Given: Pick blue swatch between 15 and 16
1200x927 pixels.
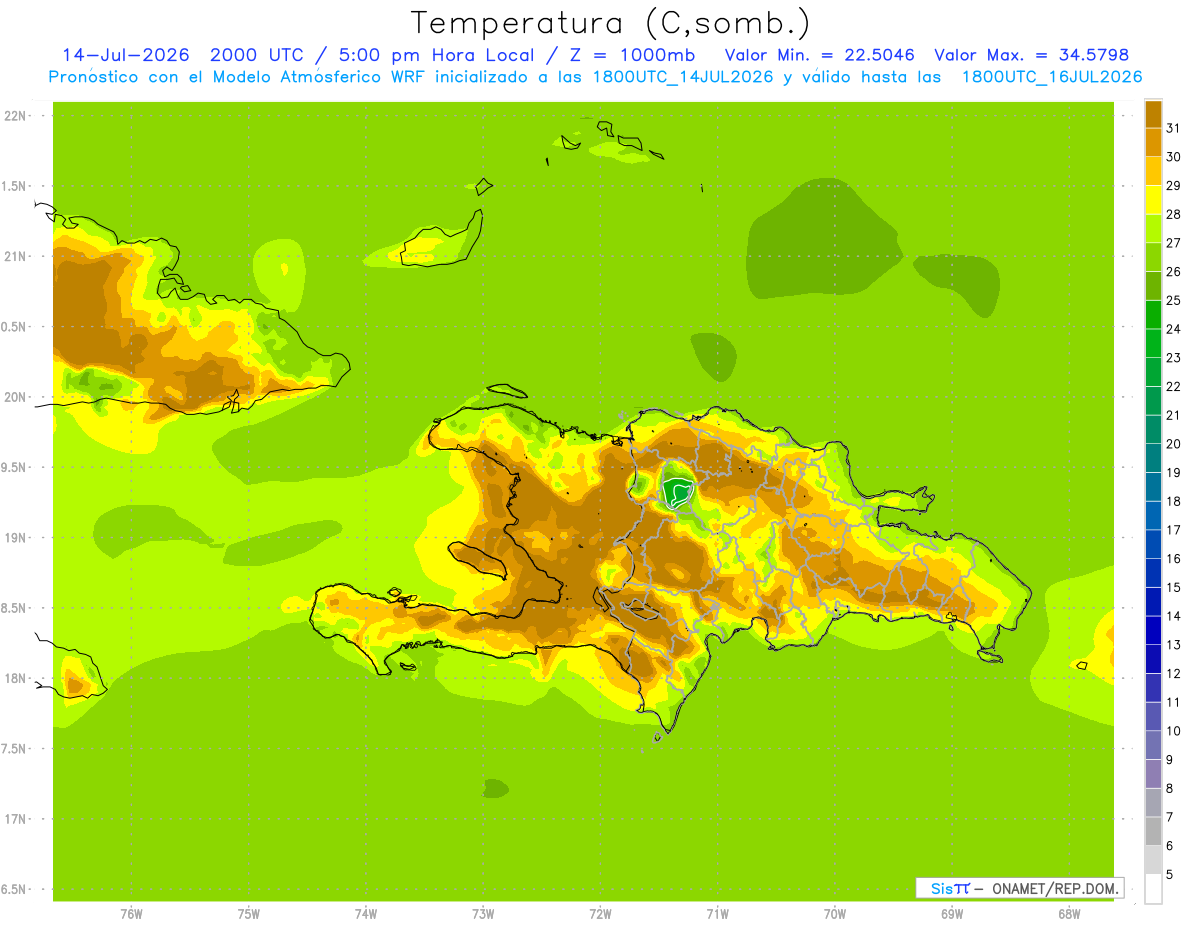Looking at the screenshot, I should [1153, 573].
